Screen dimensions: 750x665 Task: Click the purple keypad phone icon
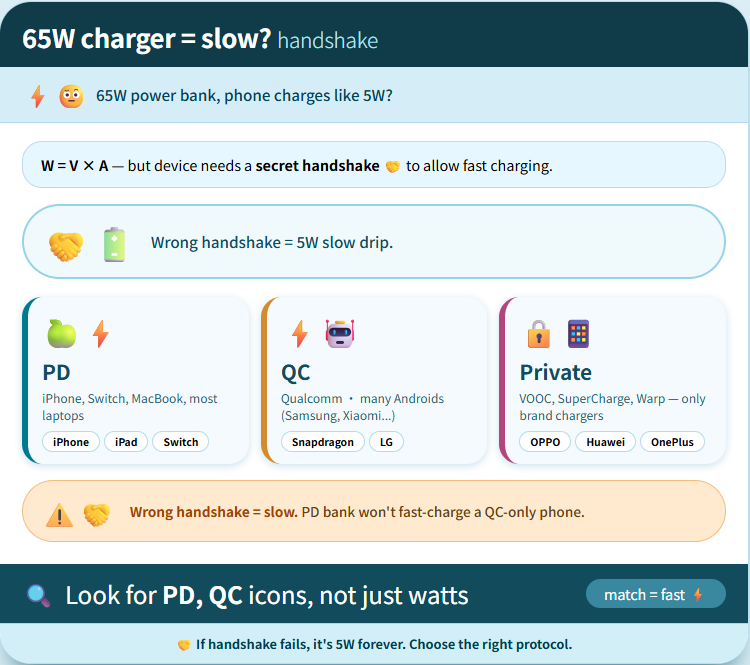tap(578, 333)
